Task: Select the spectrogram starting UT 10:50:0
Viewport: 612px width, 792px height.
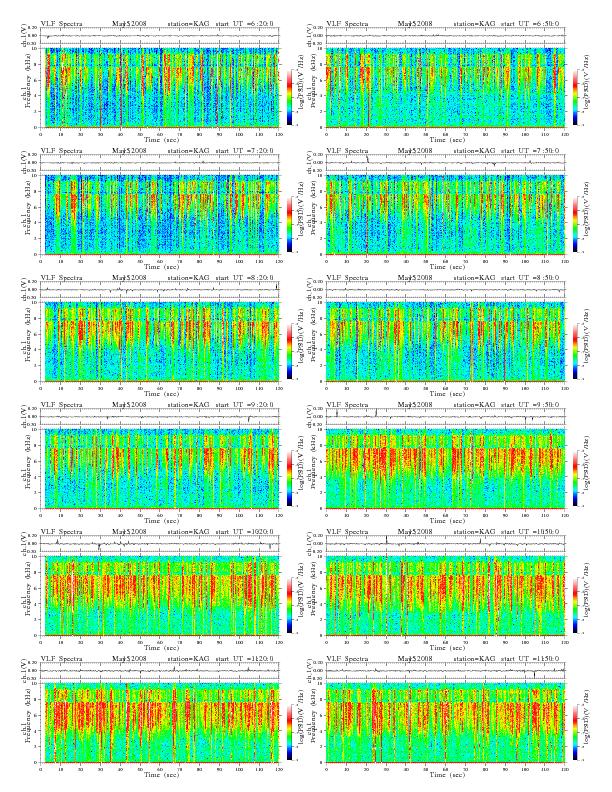Action: click(445, 596)
